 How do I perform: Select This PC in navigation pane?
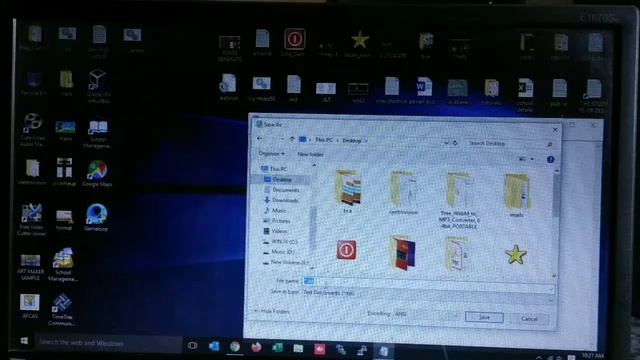[275, 169]
